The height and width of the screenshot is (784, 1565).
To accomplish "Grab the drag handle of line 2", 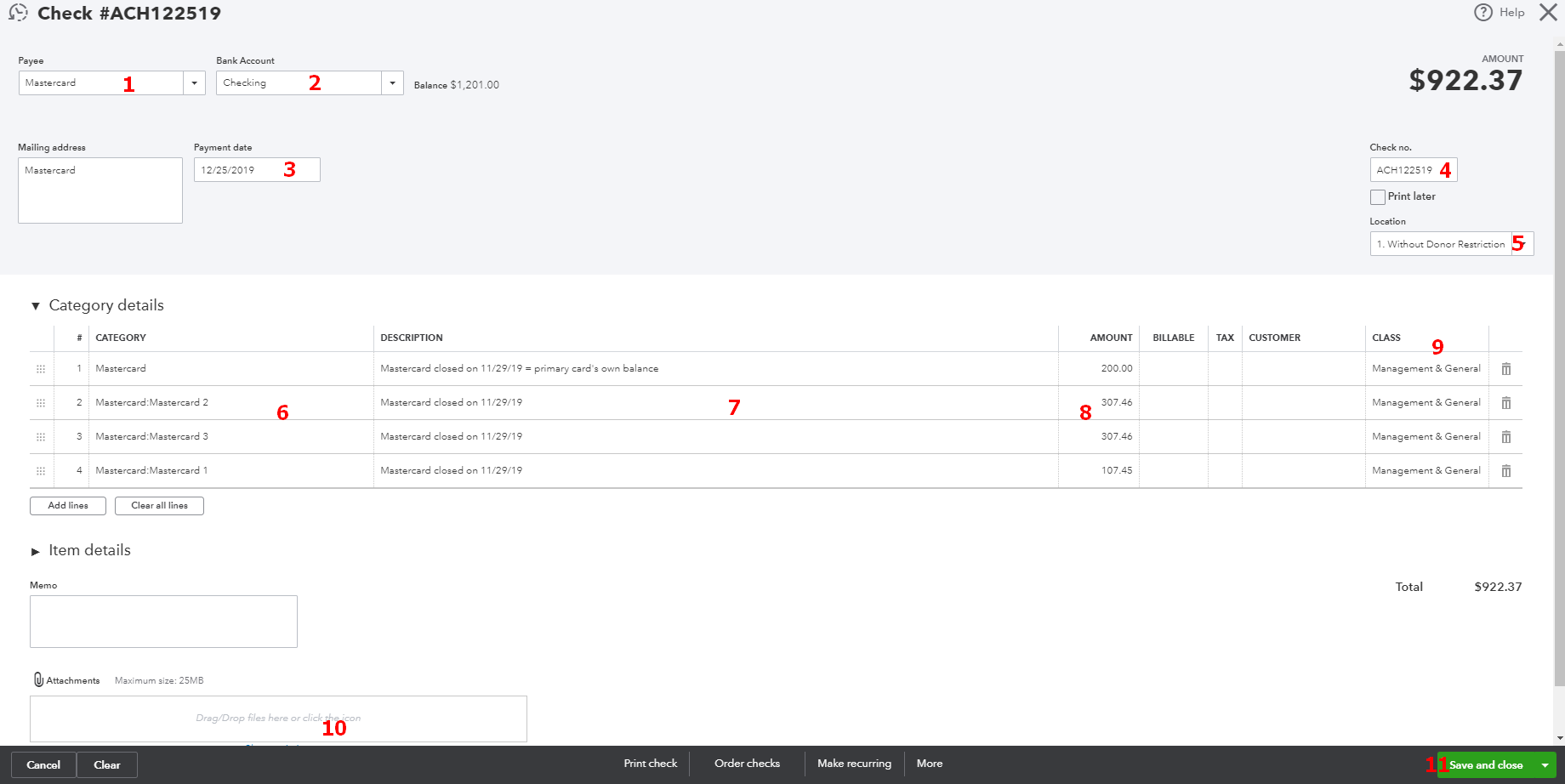I will point(41,403).
